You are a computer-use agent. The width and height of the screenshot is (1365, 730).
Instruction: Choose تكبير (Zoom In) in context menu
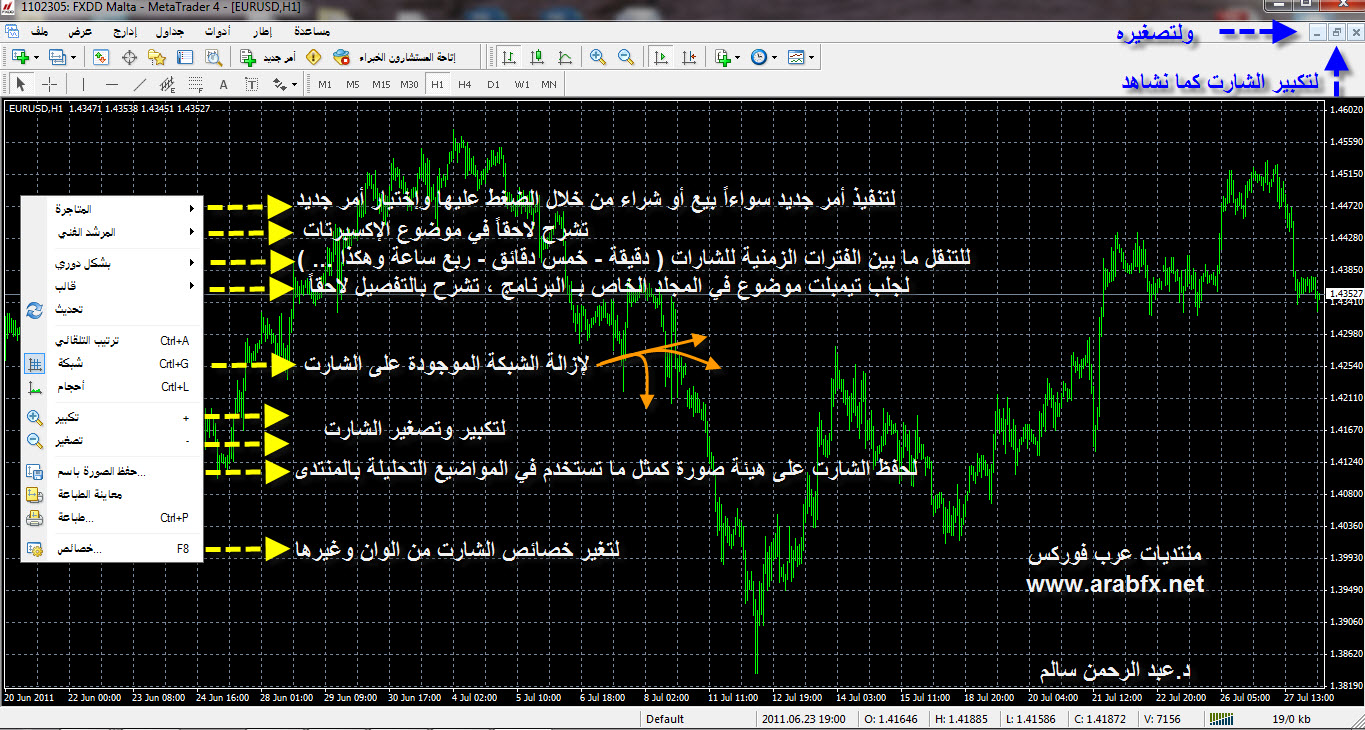(x=112, y=417)
